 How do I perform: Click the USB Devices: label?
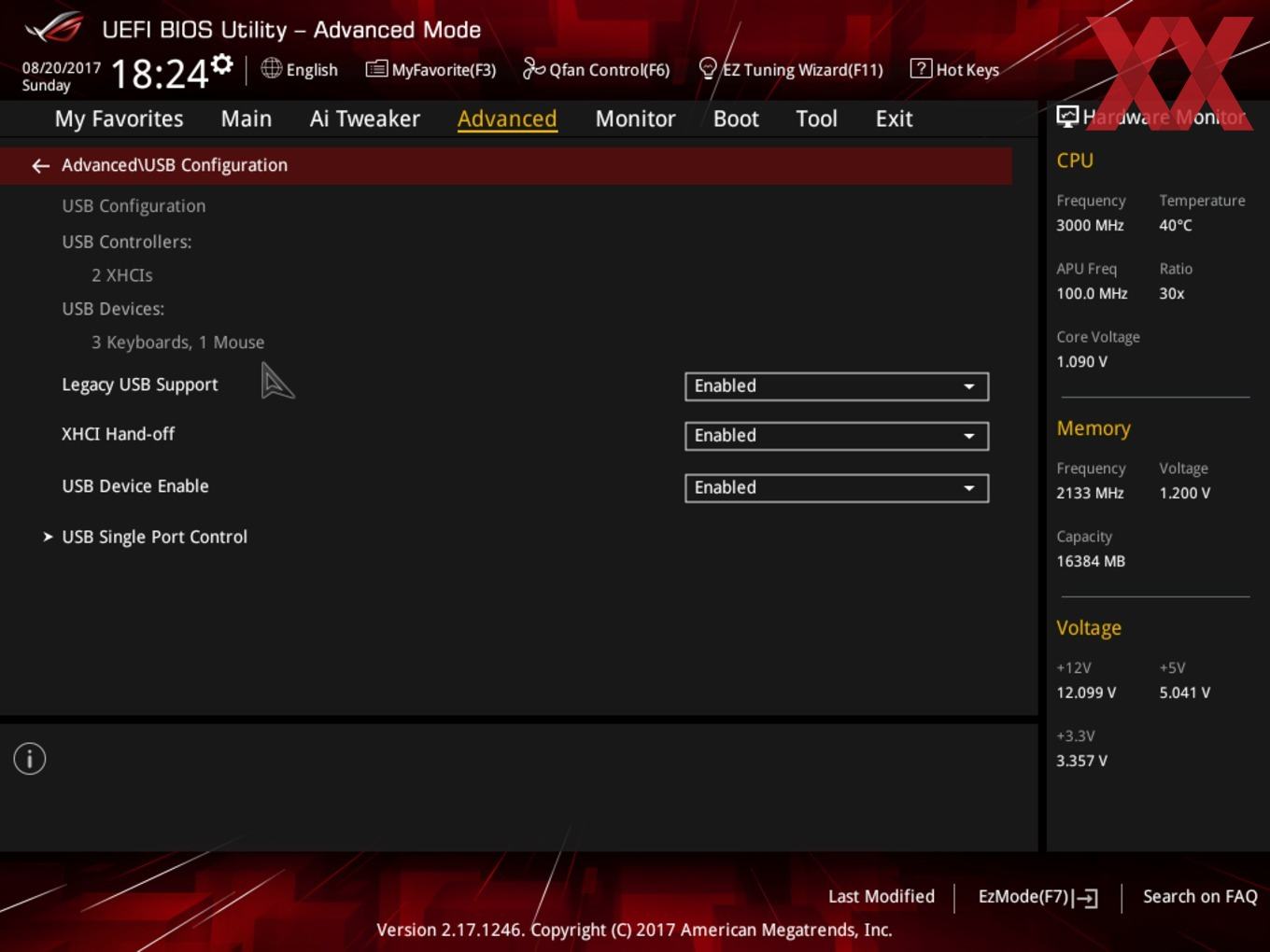113,309
